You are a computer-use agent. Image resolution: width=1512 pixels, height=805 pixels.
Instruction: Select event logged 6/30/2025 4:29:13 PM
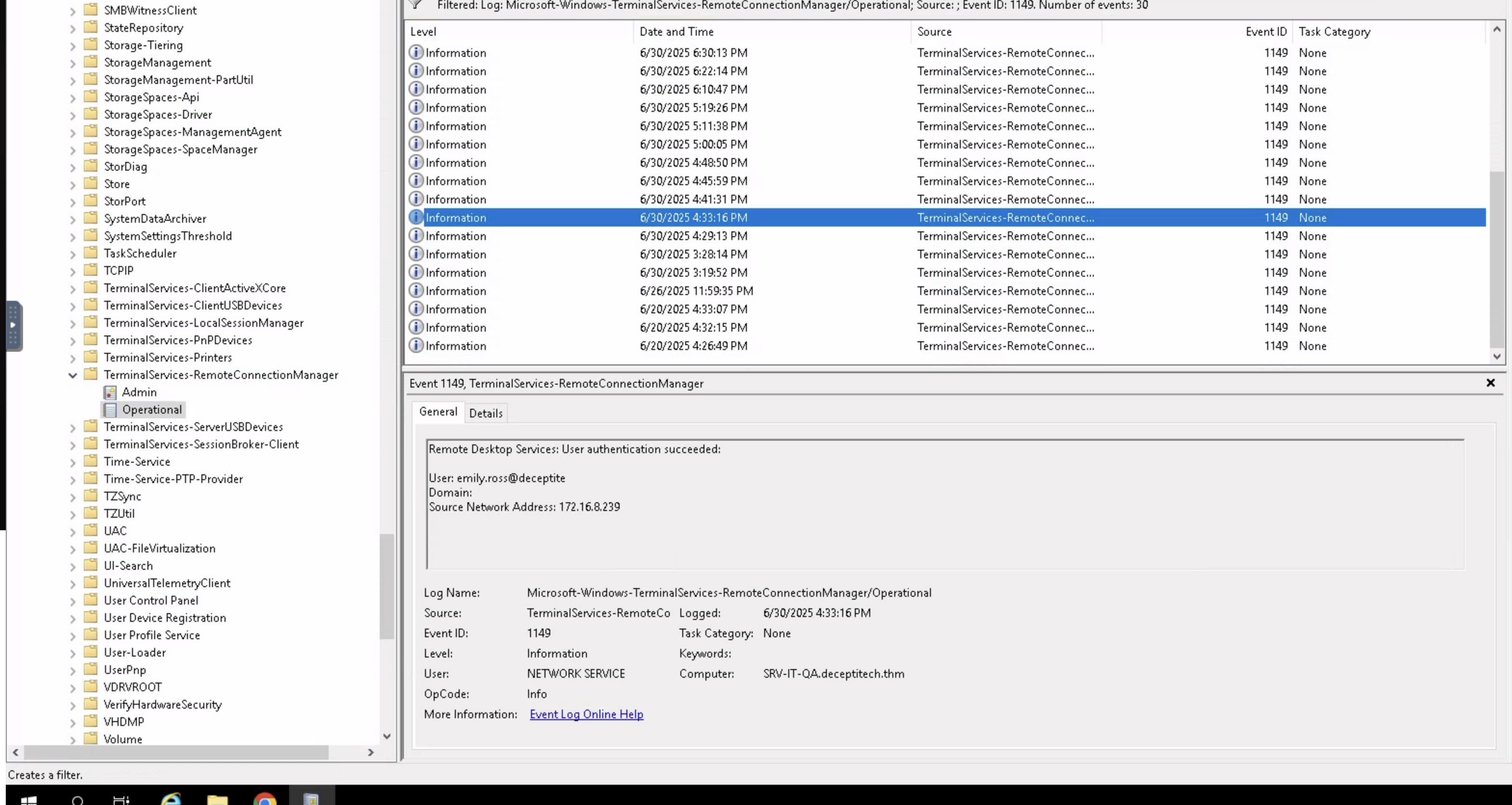946,236
